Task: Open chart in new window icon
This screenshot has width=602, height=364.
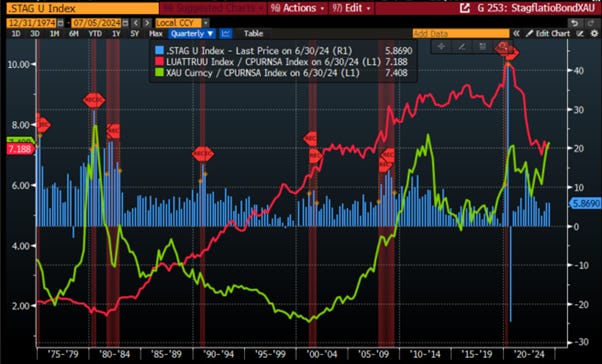Action: coord(465,8)
